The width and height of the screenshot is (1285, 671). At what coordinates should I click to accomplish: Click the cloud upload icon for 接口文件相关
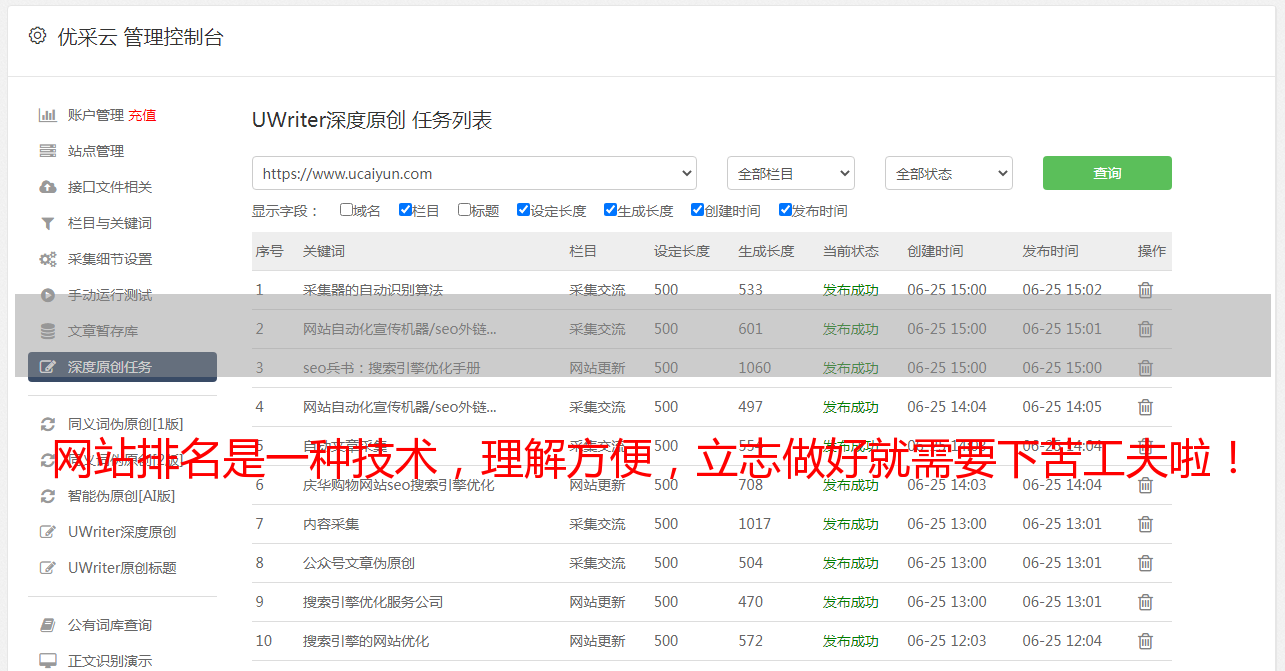[47, 187]
